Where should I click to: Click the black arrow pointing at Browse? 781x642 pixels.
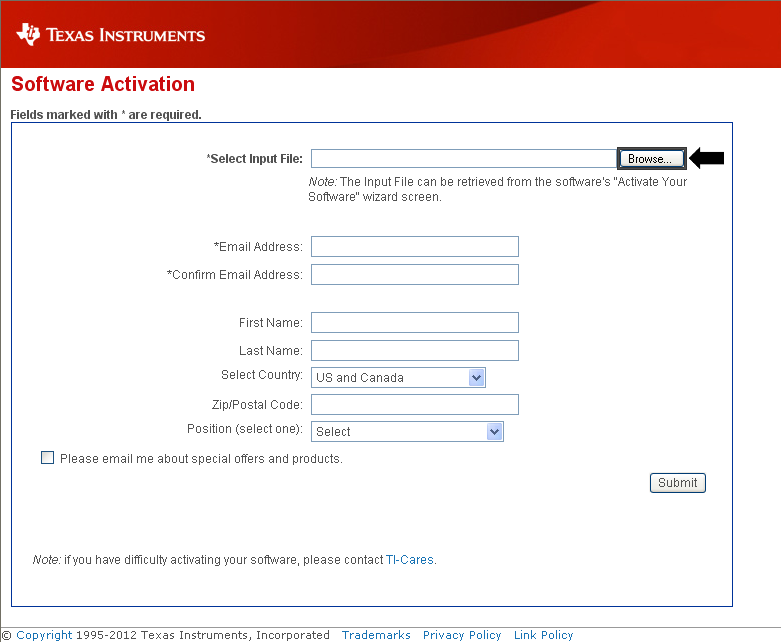coord(707,158)
